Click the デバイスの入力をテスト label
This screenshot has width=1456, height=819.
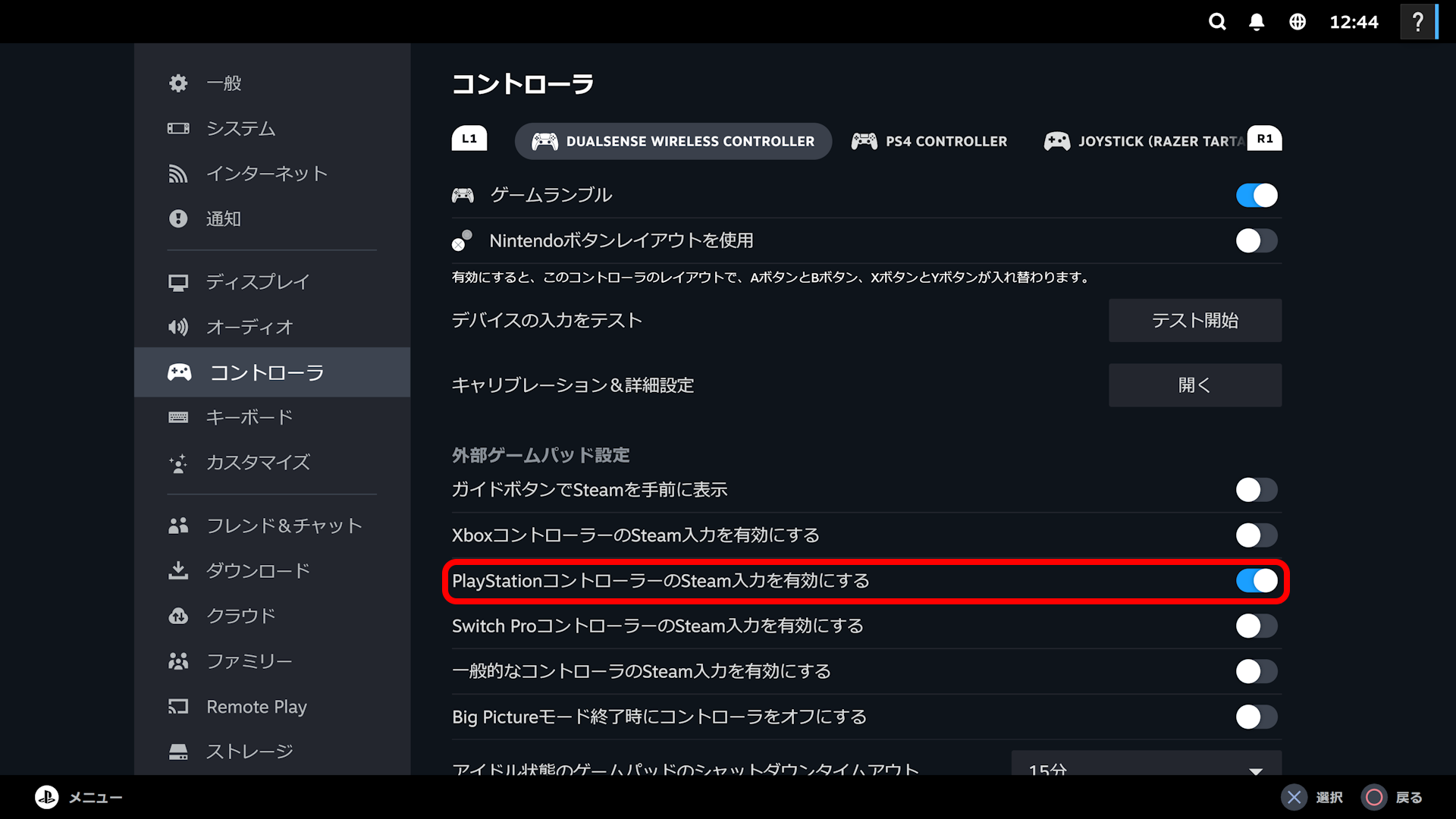click(x=547, y=321)
